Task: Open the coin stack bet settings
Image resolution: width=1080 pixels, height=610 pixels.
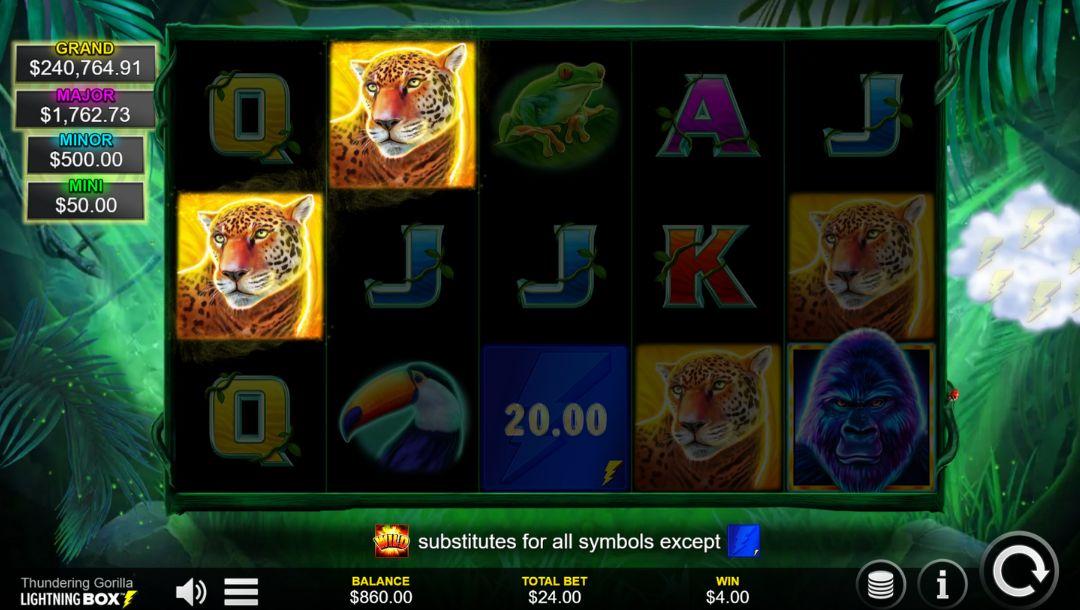Action: point(880,585)
